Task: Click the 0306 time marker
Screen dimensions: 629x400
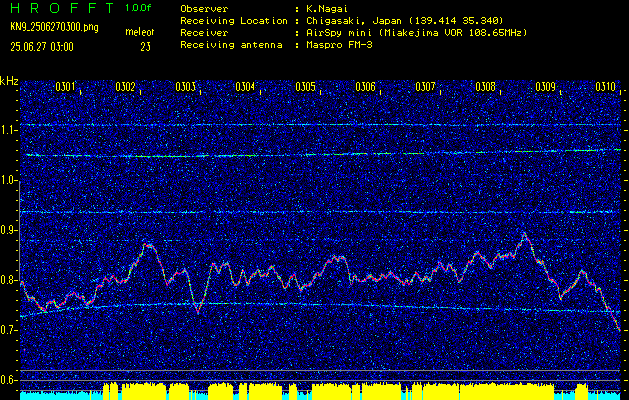Action: tap(365, 86)
